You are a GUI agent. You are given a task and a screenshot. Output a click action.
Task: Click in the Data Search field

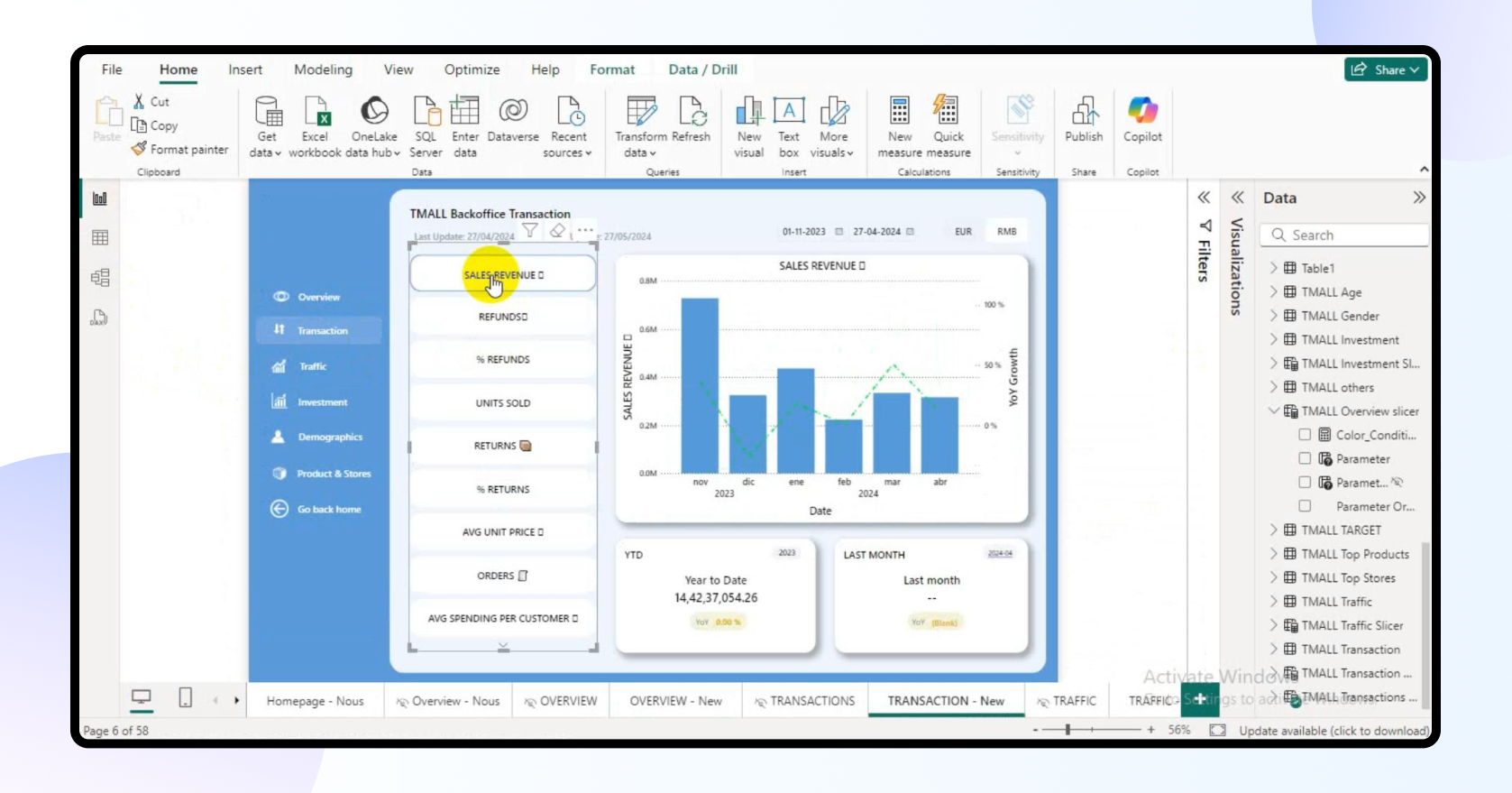pos(1344,235)
